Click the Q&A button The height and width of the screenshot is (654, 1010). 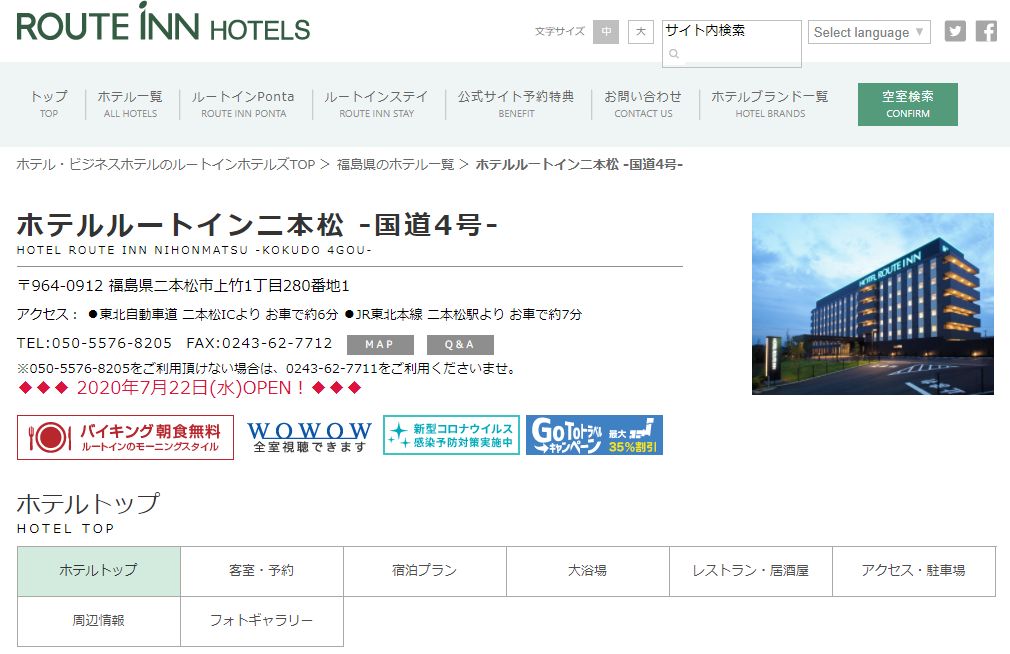[460, 345]
